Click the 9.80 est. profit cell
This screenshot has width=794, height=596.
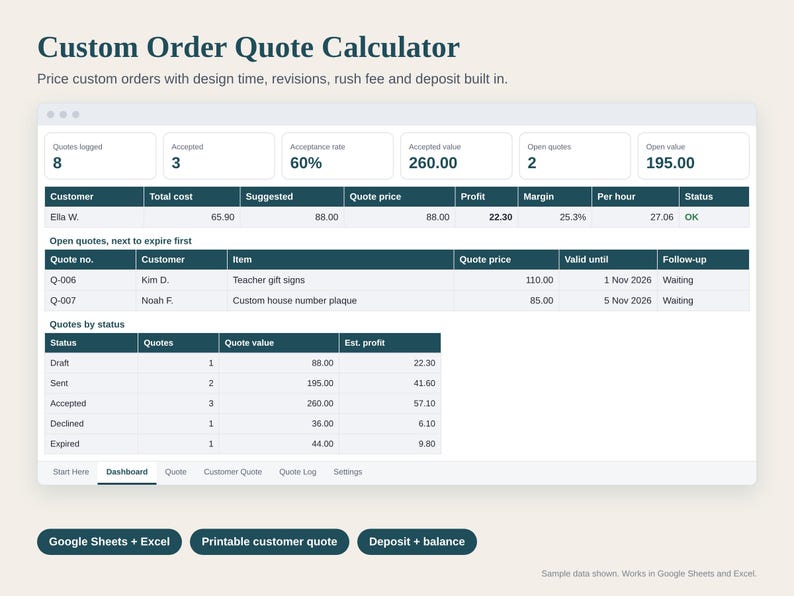coord(390,444)
